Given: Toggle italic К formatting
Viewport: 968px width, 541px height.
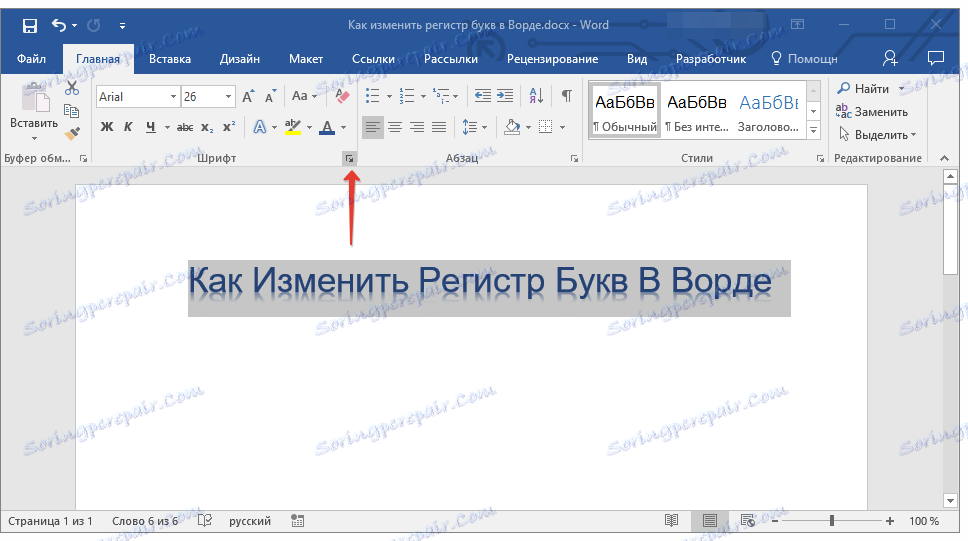Looking at the screenshot, I should 128,127.
